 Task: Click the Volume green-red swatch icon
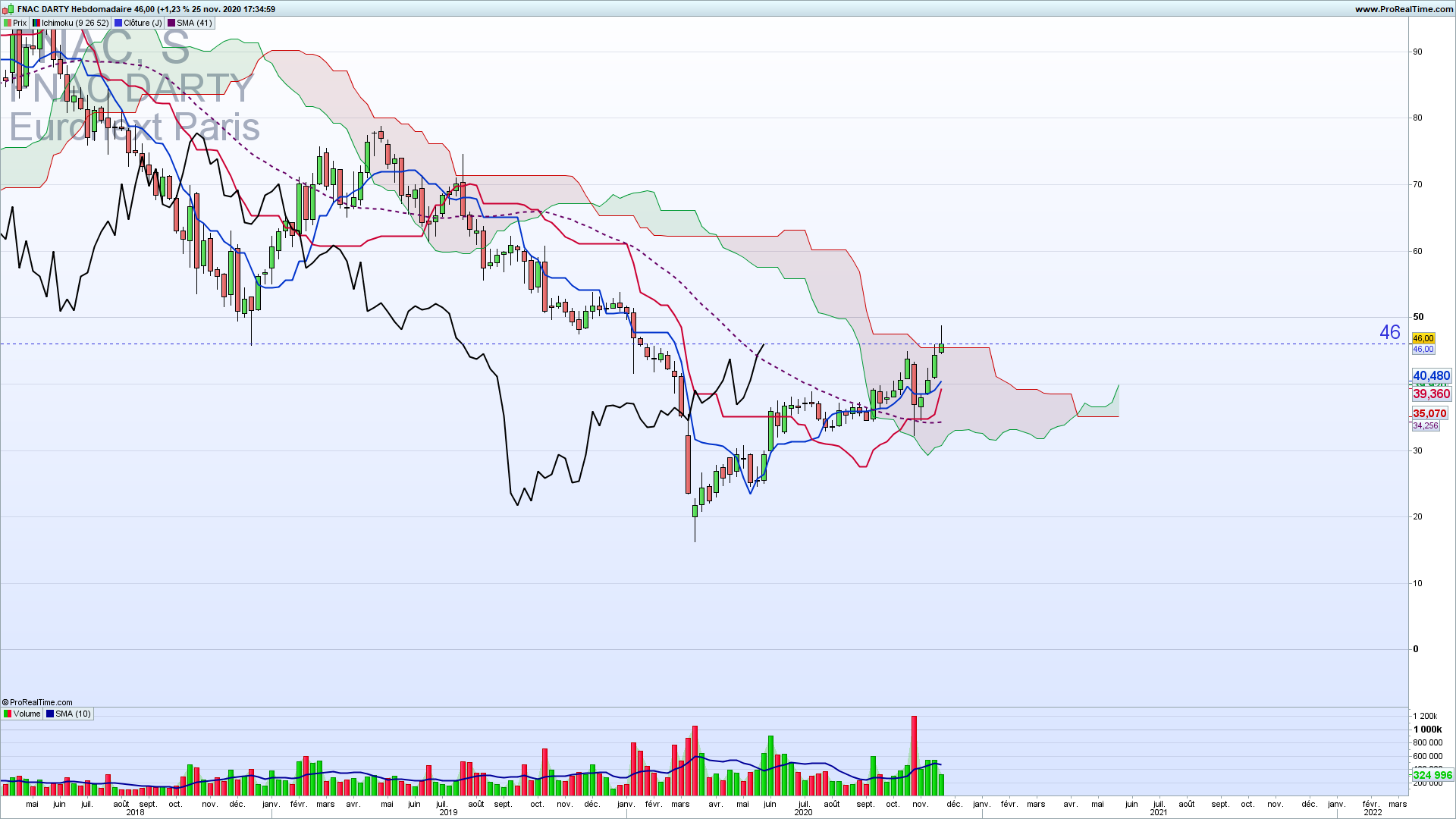(x=7, y=714)
